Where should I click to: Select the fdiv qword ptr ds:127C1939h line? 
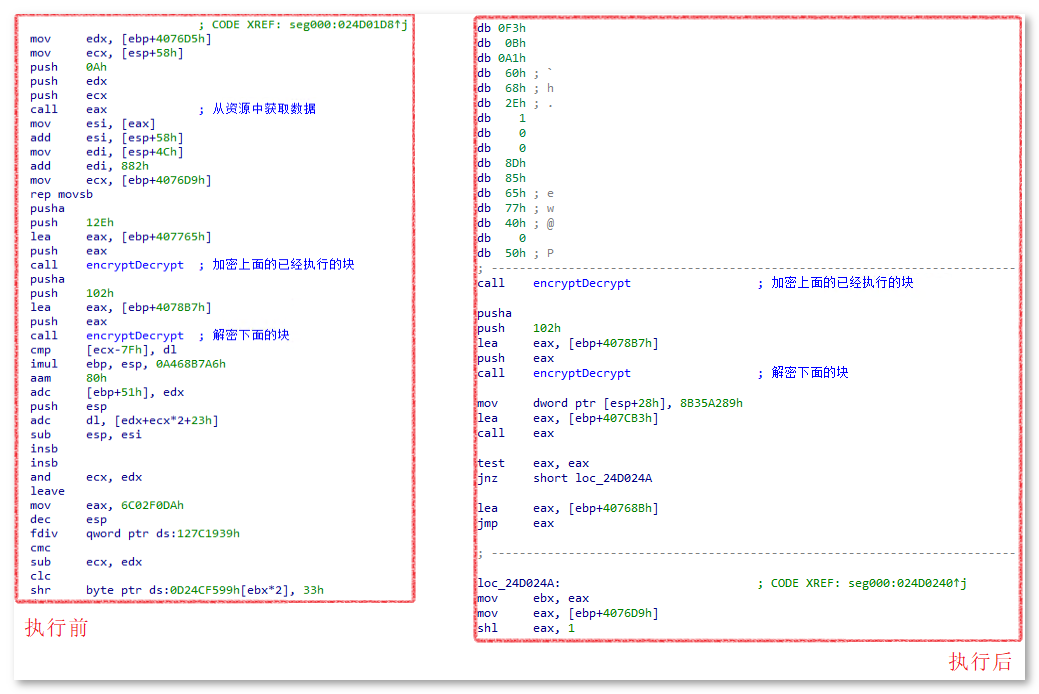click(x=134, y=533)
